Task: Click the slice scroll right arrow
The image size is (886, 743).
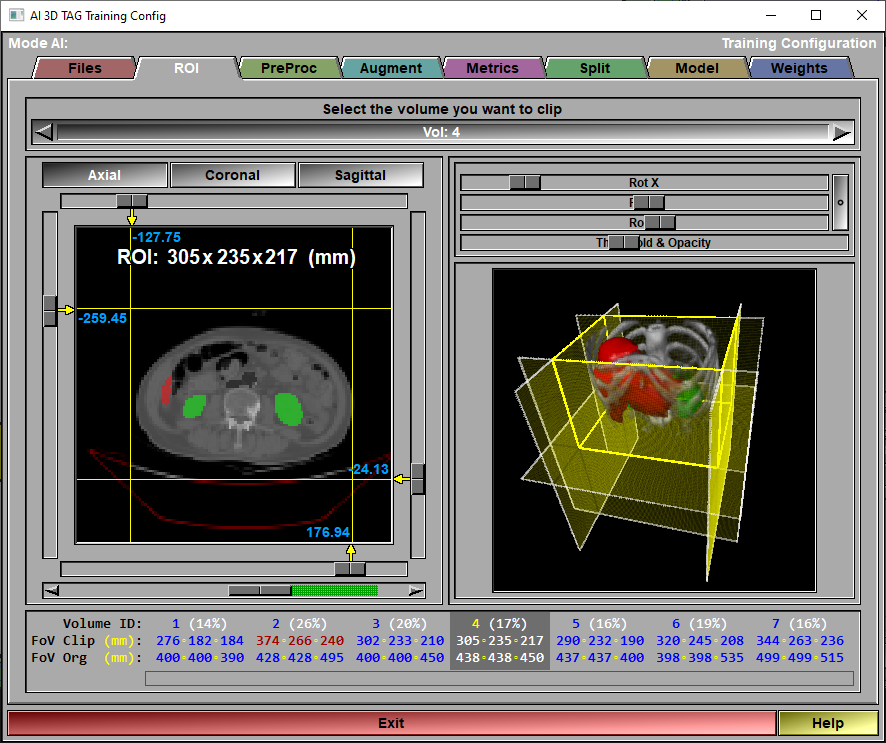Action: click(416, 591)
